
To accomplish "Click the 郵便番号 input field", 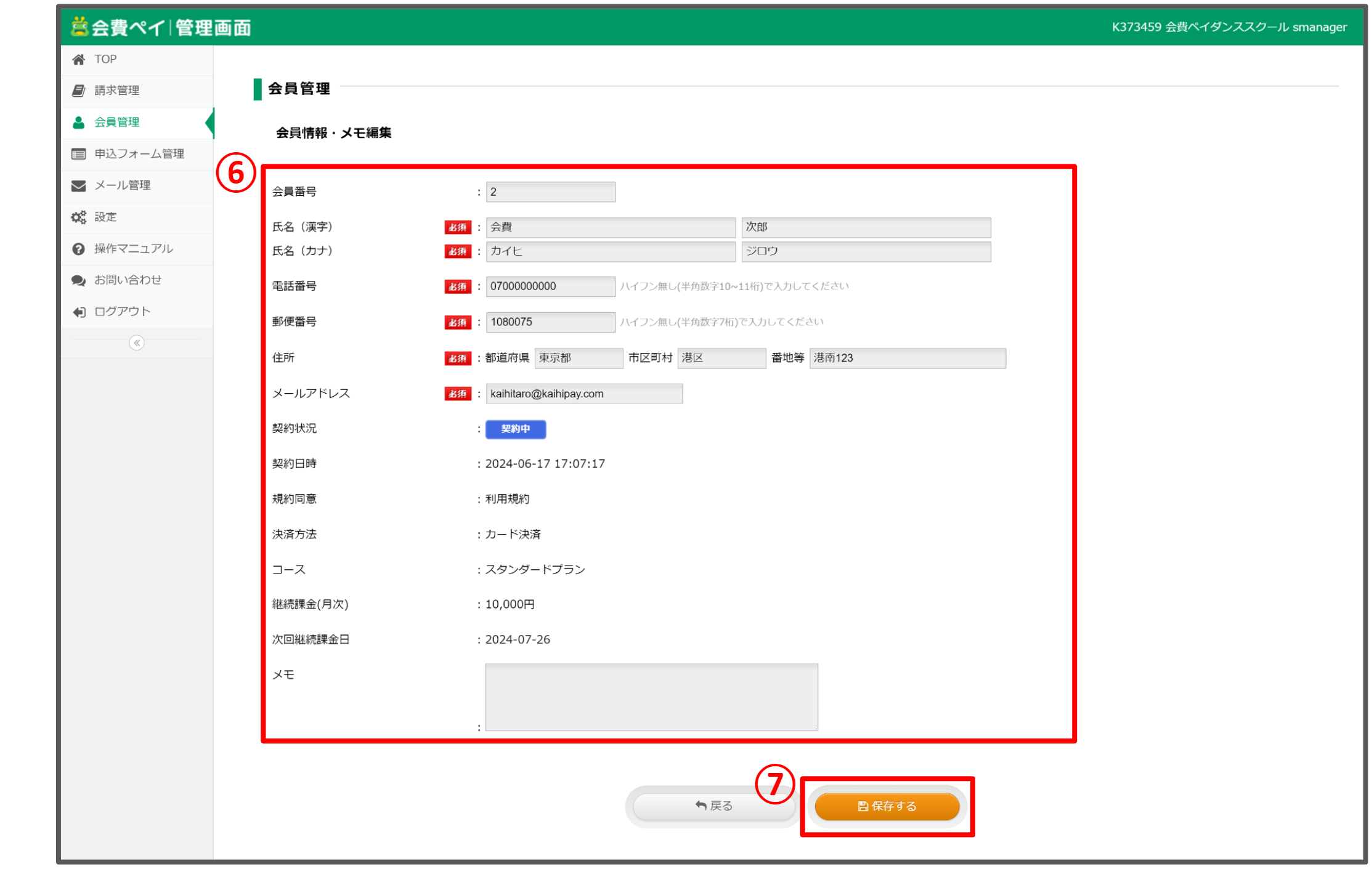I will [550, 322].
